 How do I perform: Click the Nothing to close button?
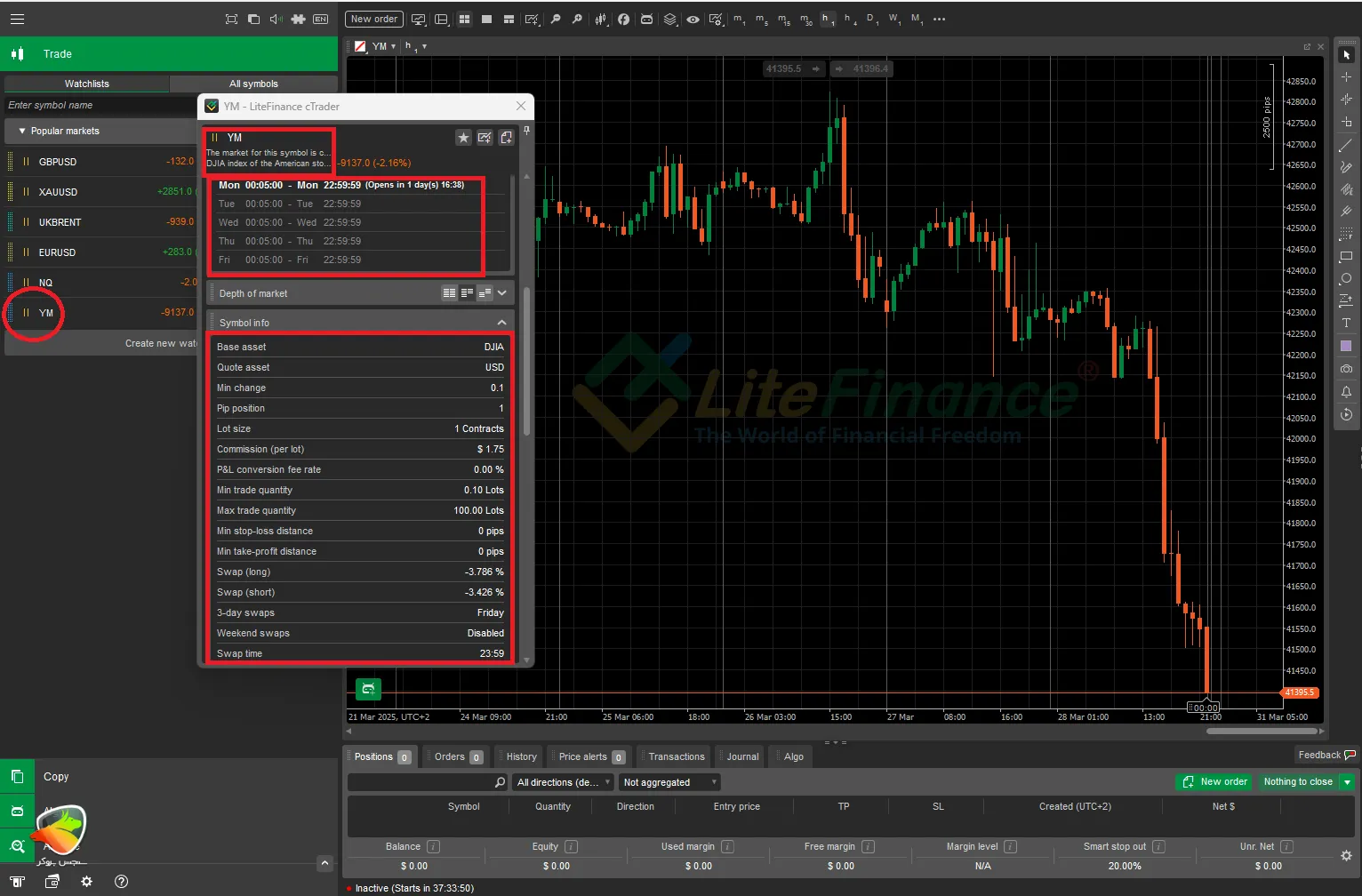pos(1301,781)
